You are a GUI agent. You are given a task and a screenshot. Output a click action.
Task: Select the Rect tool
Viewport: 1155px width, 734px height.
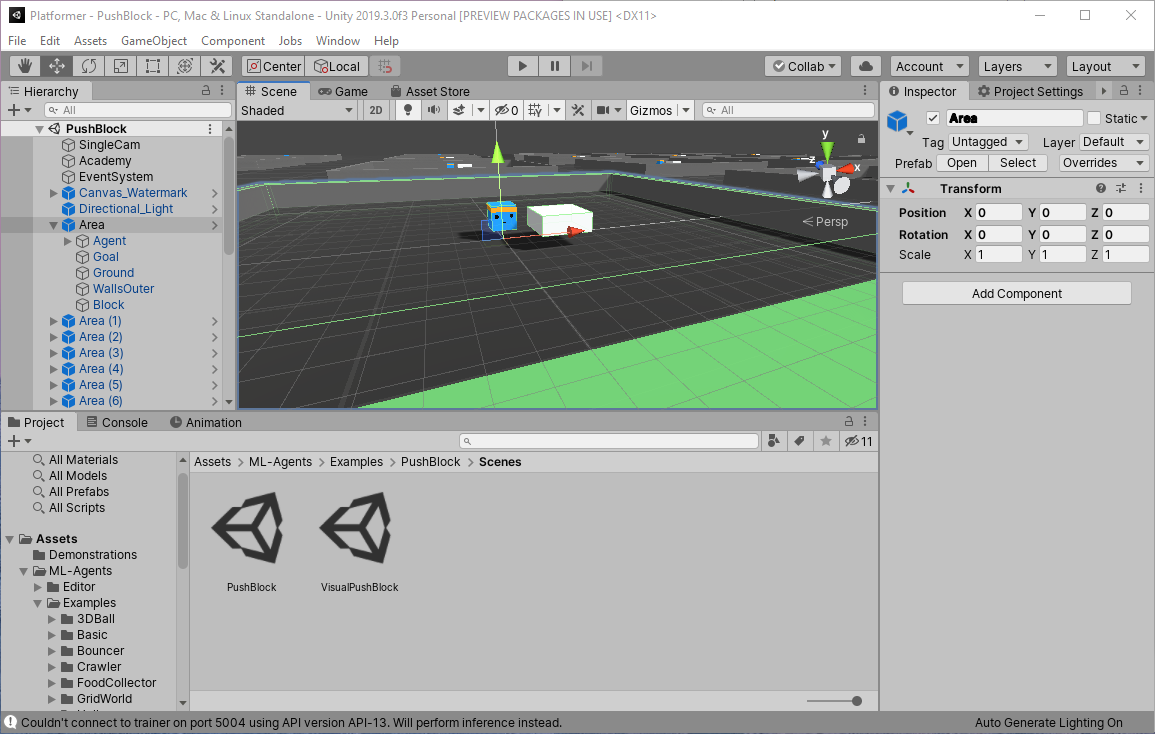pyautogui.click(x=152, y=66)
